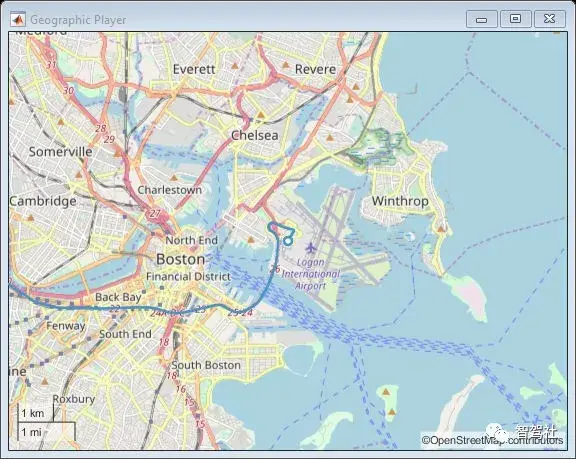Click the 'Fenway' map label
The height and width of the screenshot is (459, 576).
[65, 326]
